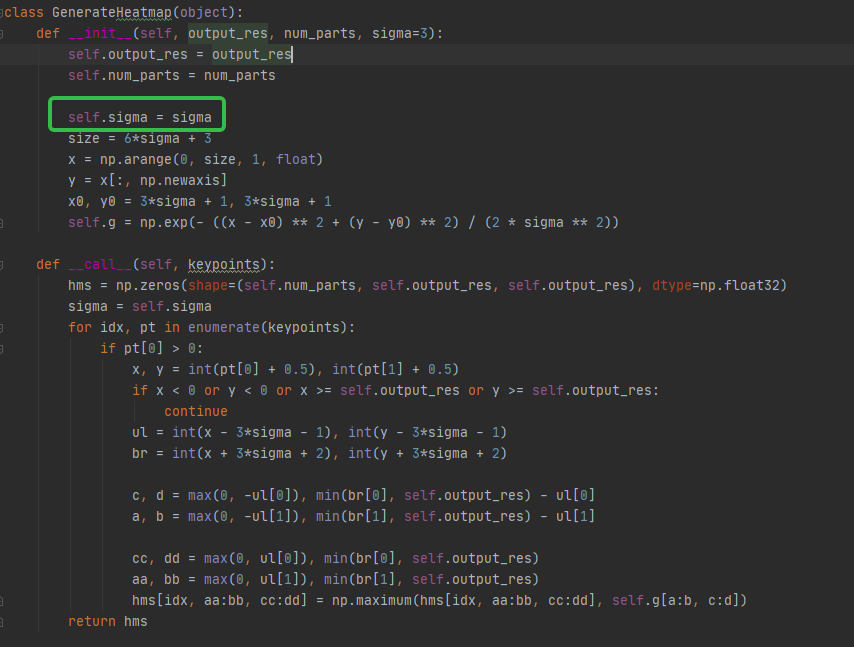The image size is (854, 647).
Task: Place cursor on the sigma=3 parameter
Action: [x=400, y=33]
